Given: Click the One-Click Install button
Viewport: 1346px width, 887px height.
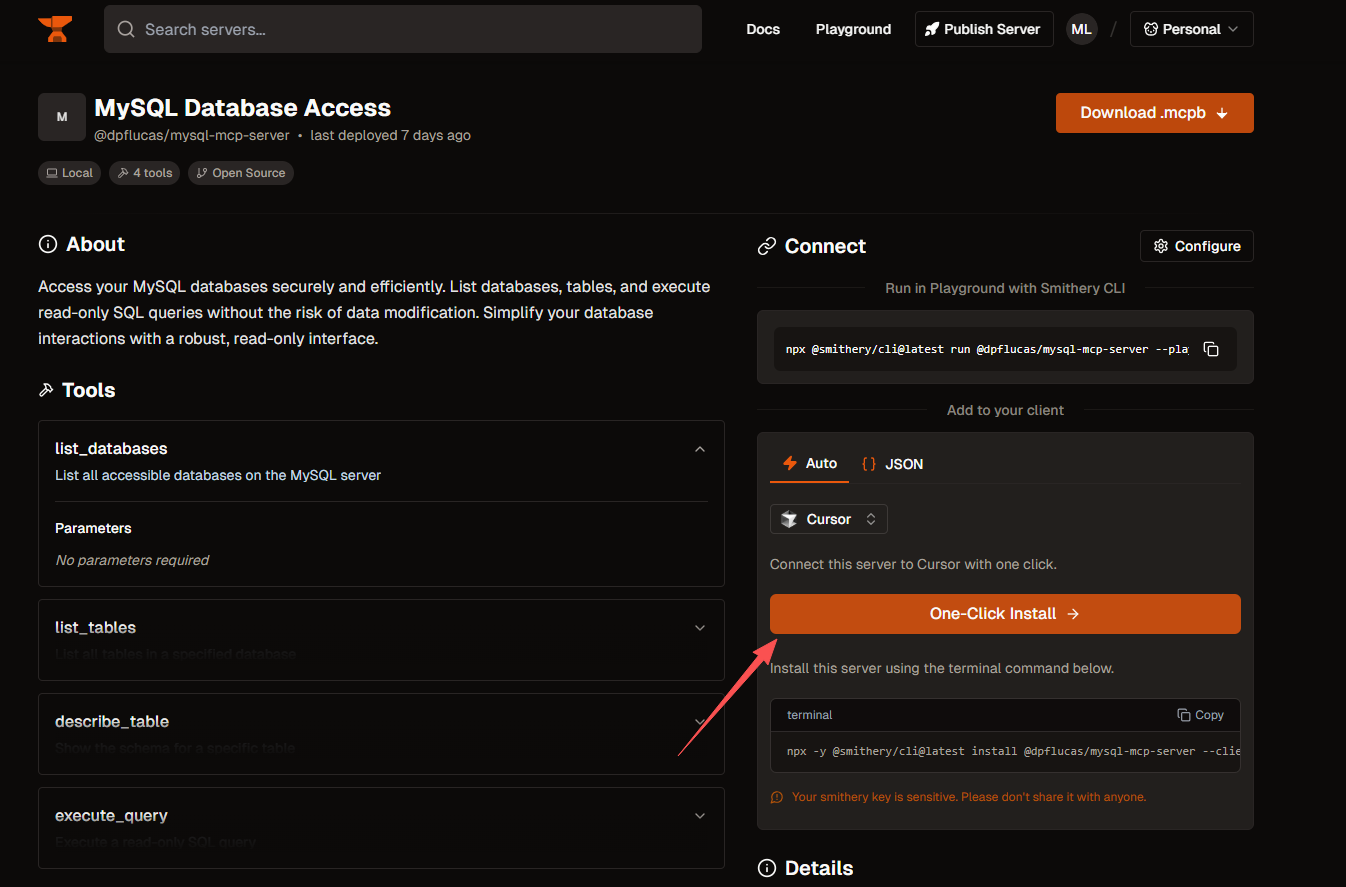Looking at the screenshot, I should 1005,614.
